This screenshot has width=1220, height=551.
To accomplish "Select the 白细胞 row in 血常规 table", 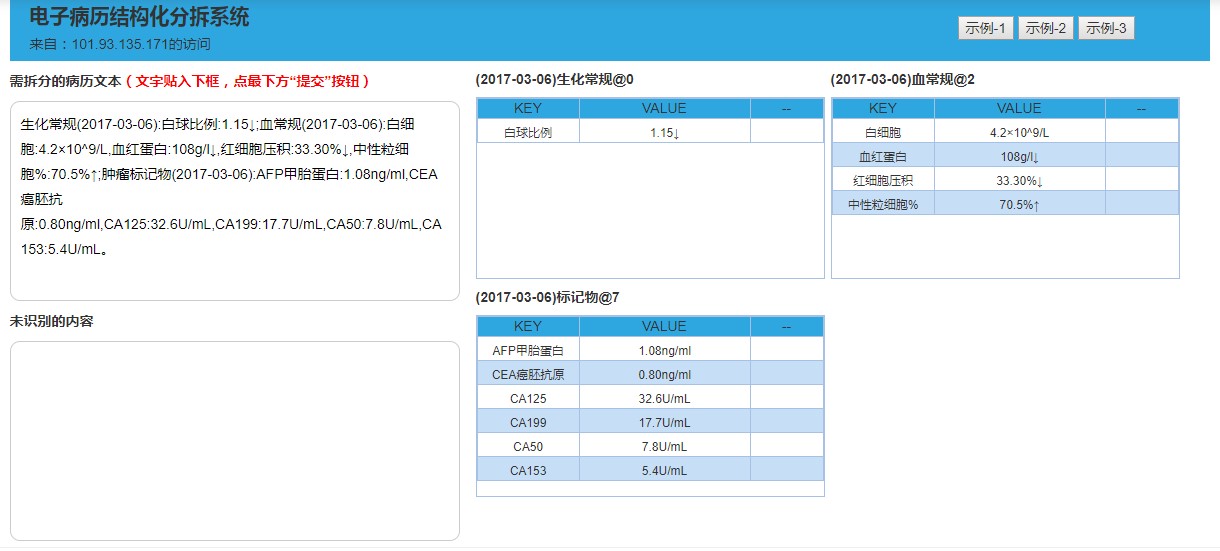I will tap(882, 132).
